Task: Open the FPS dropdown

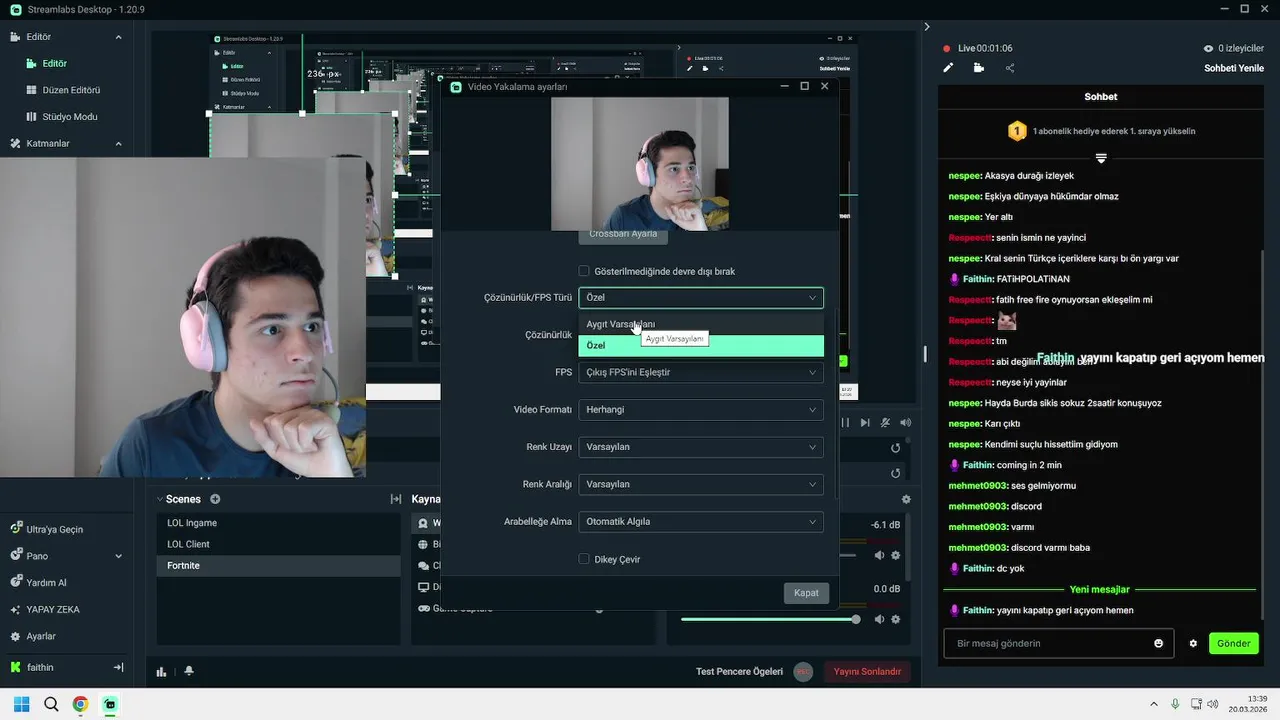Action: tap(701, 372)
